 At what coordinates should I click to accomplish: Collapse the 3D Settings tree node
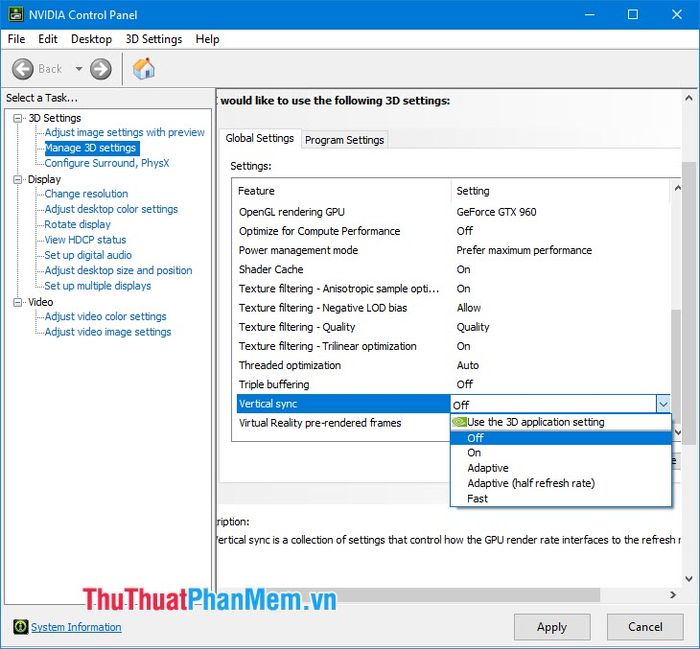coord(18,118)
